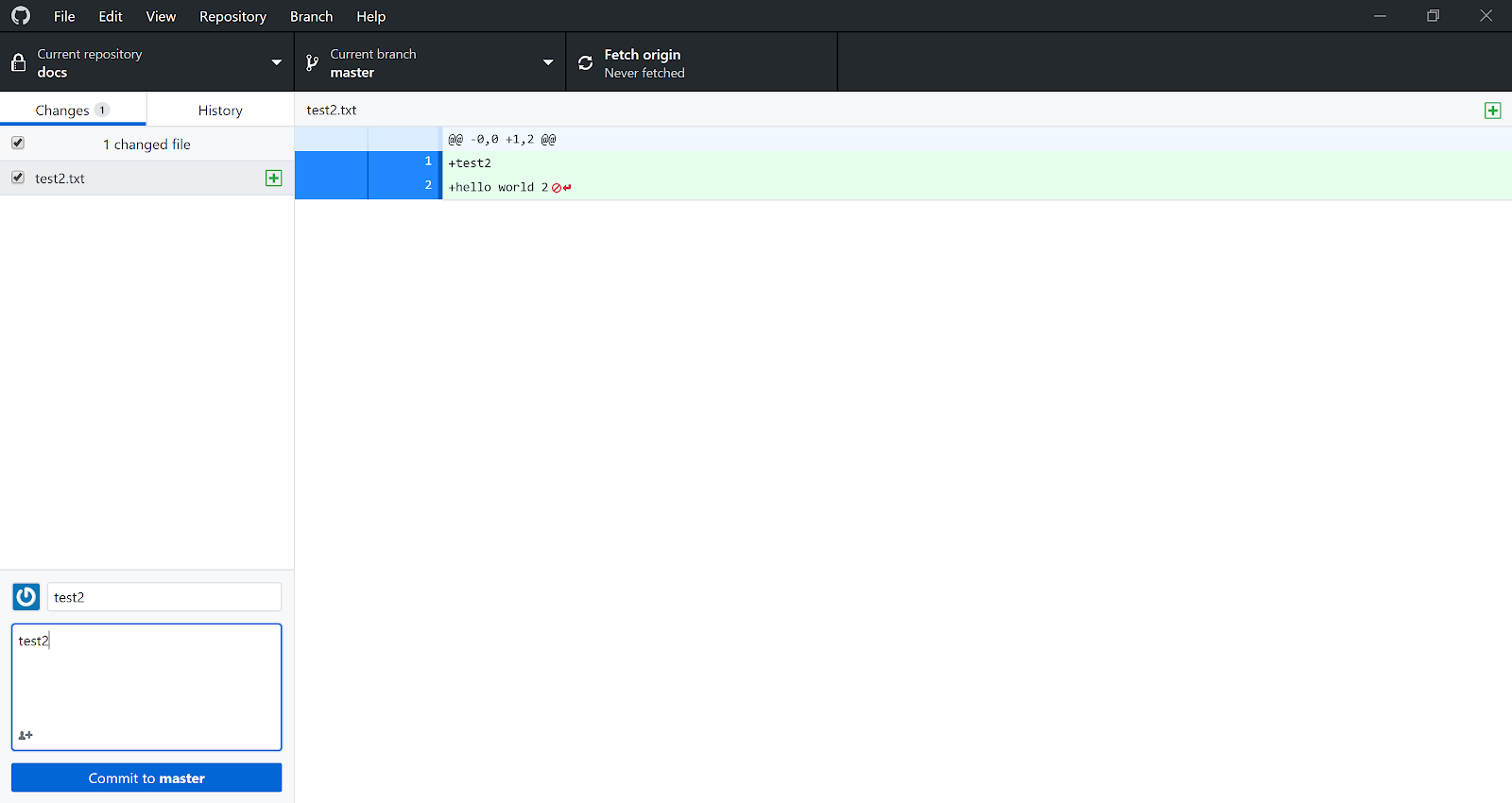Open the Current branch master dropdown
Viewport: 1512px width, 803px height.
click(430, 63)
